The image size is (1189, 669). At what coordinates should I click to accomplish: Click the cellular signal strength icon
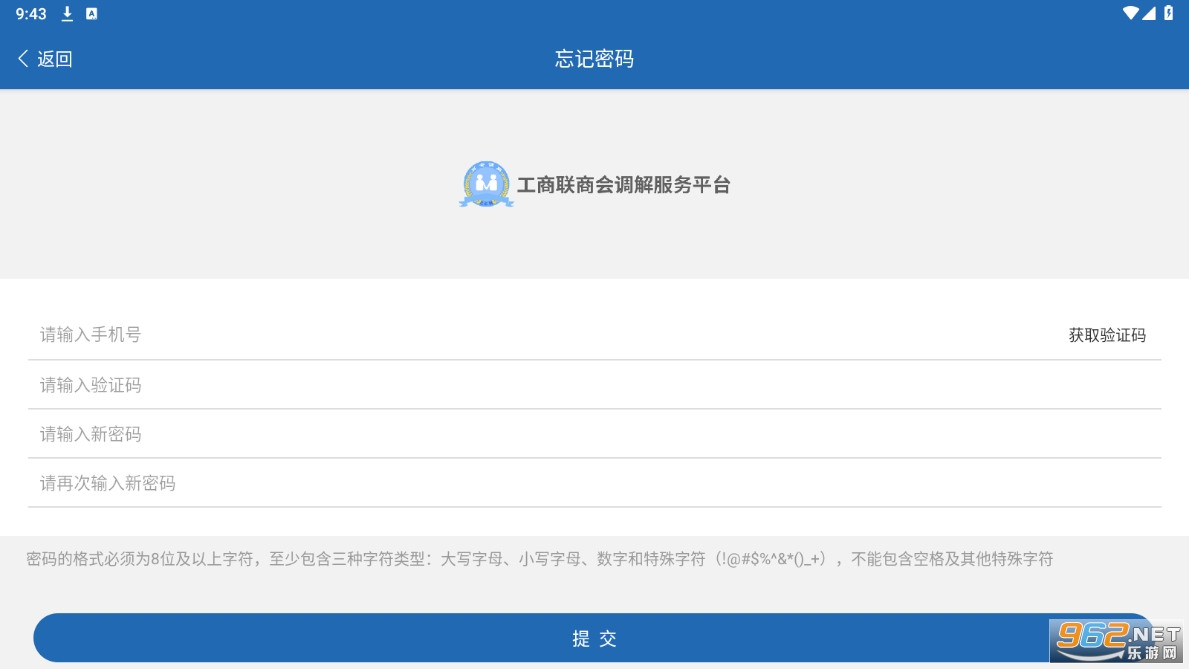click(1149, 13)
